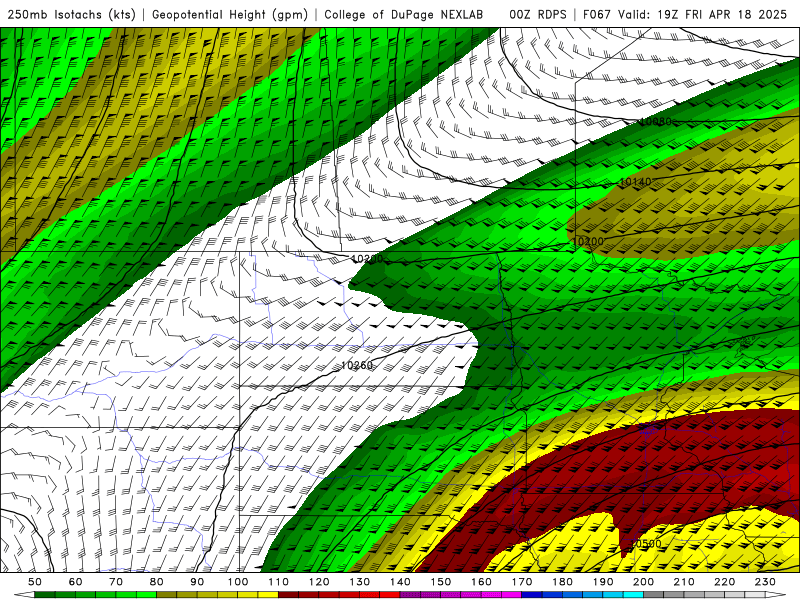Click the 200 value on the color scale

tap(643, 582)
